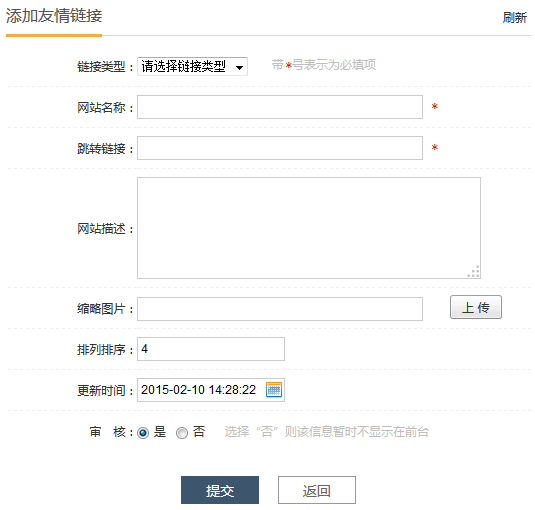Select the 是 radio button for 审核
Viewport: 535px width, 510px height.
143,433
